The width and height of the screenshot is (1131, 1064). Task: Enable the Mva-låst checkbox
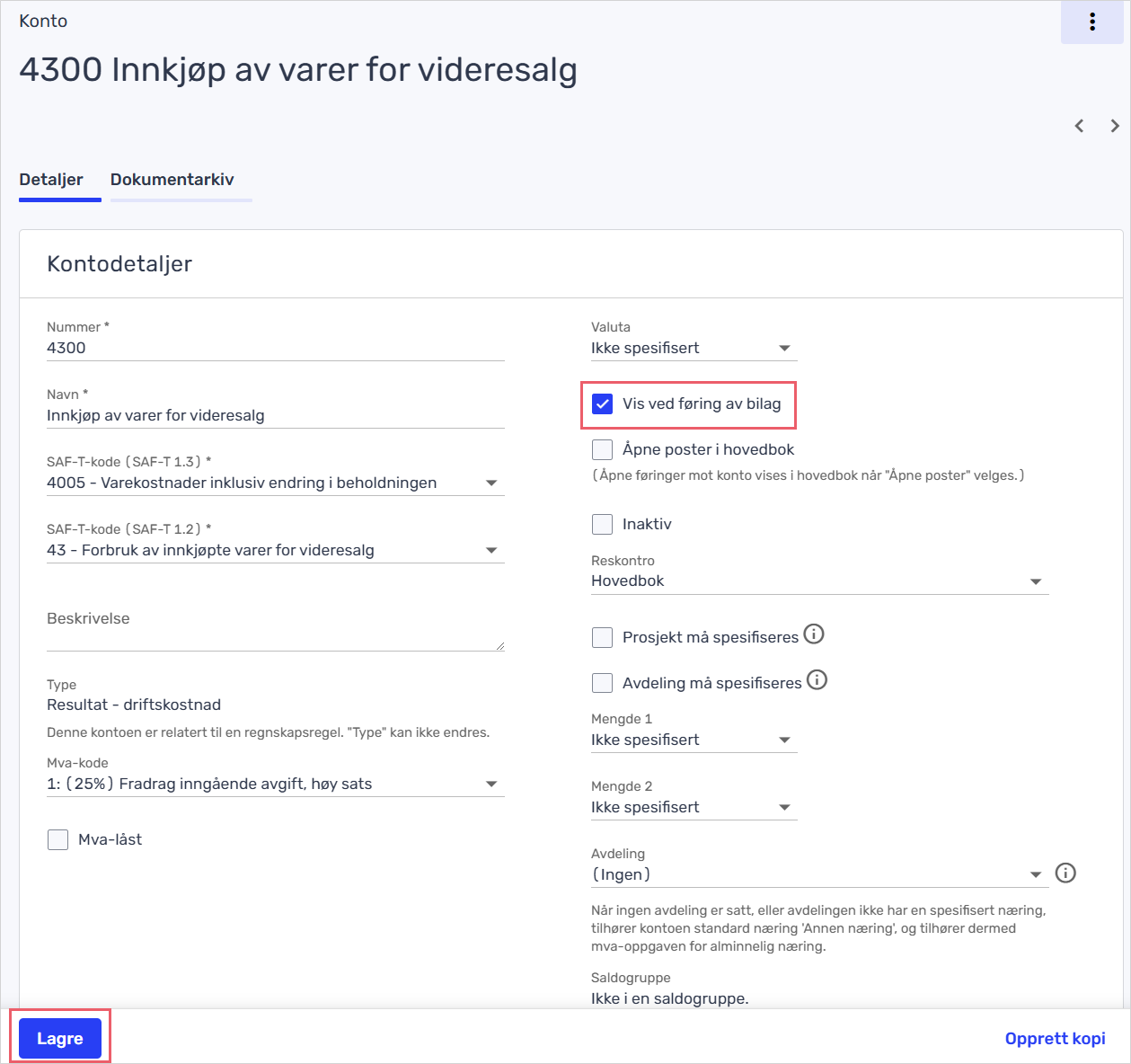click(x=57, y=839)
